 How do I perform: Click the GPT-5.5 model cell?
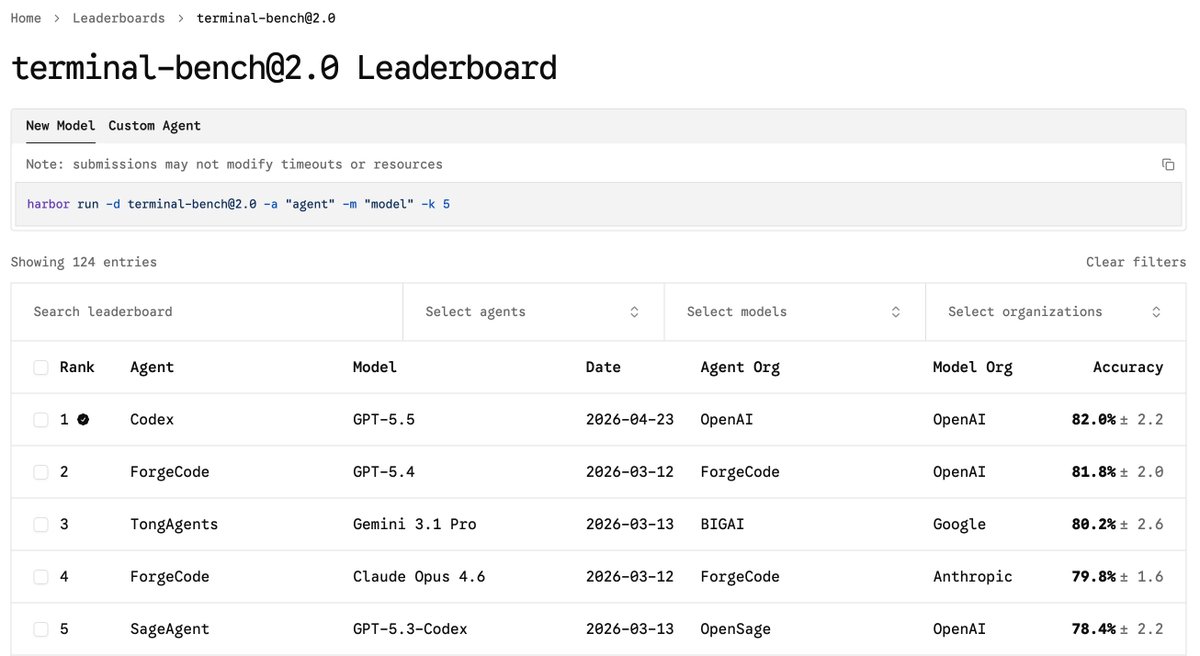coord(384,420)
